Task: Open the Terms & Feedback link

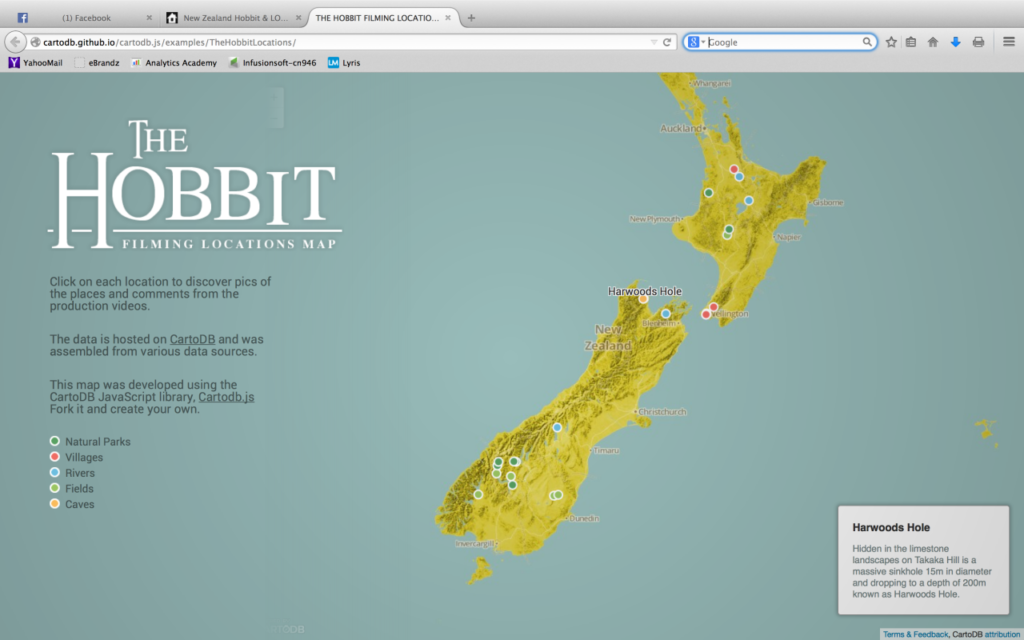Action: [915, 634]
